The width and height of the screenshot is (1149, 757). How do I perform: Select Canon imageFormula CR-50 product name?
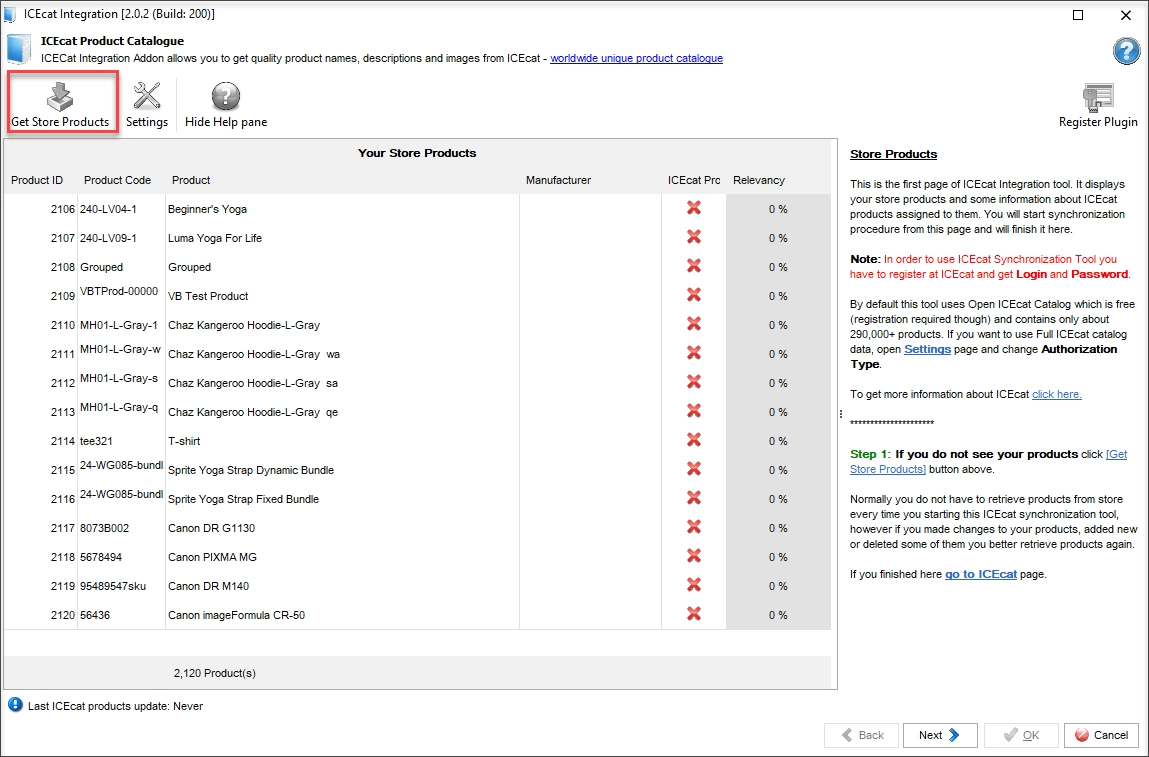pyautogui.click(x=236, y=615)
